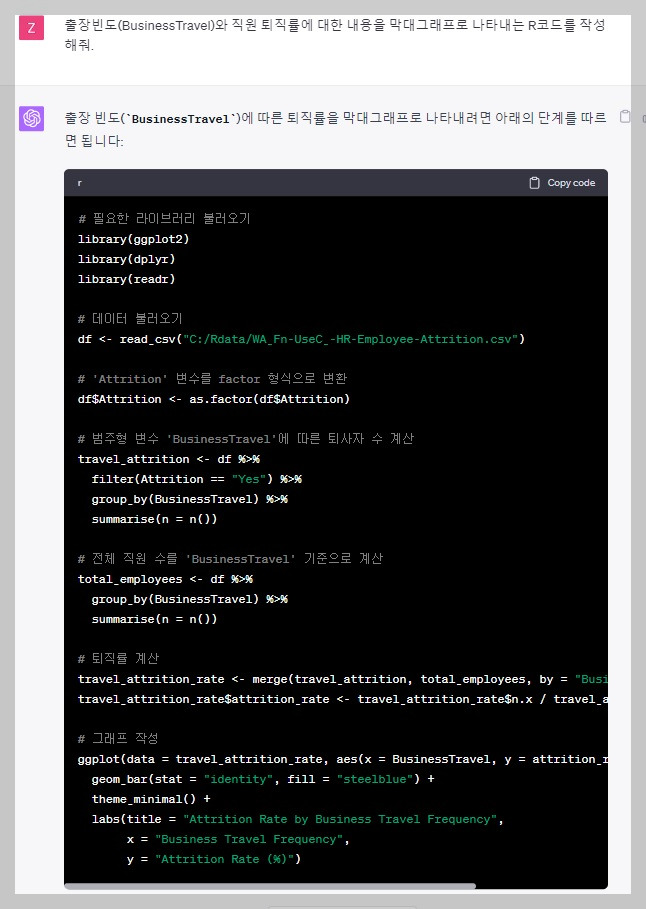Click the user's prompt text about BusinessTravel
The height and width of the screenshot is (909, 646).
point(335,34)
